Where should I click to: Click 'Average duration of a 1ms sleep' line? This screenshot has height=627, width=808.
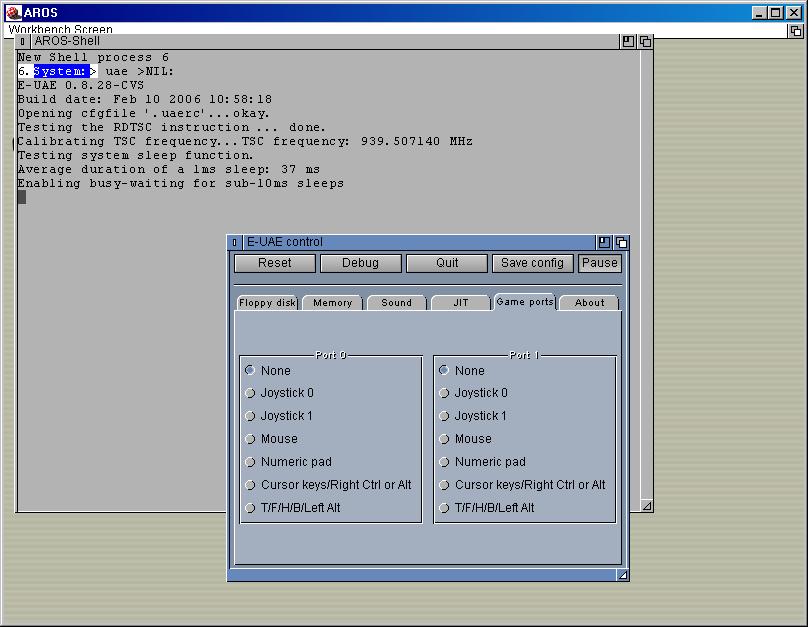(x=169, y=170)
